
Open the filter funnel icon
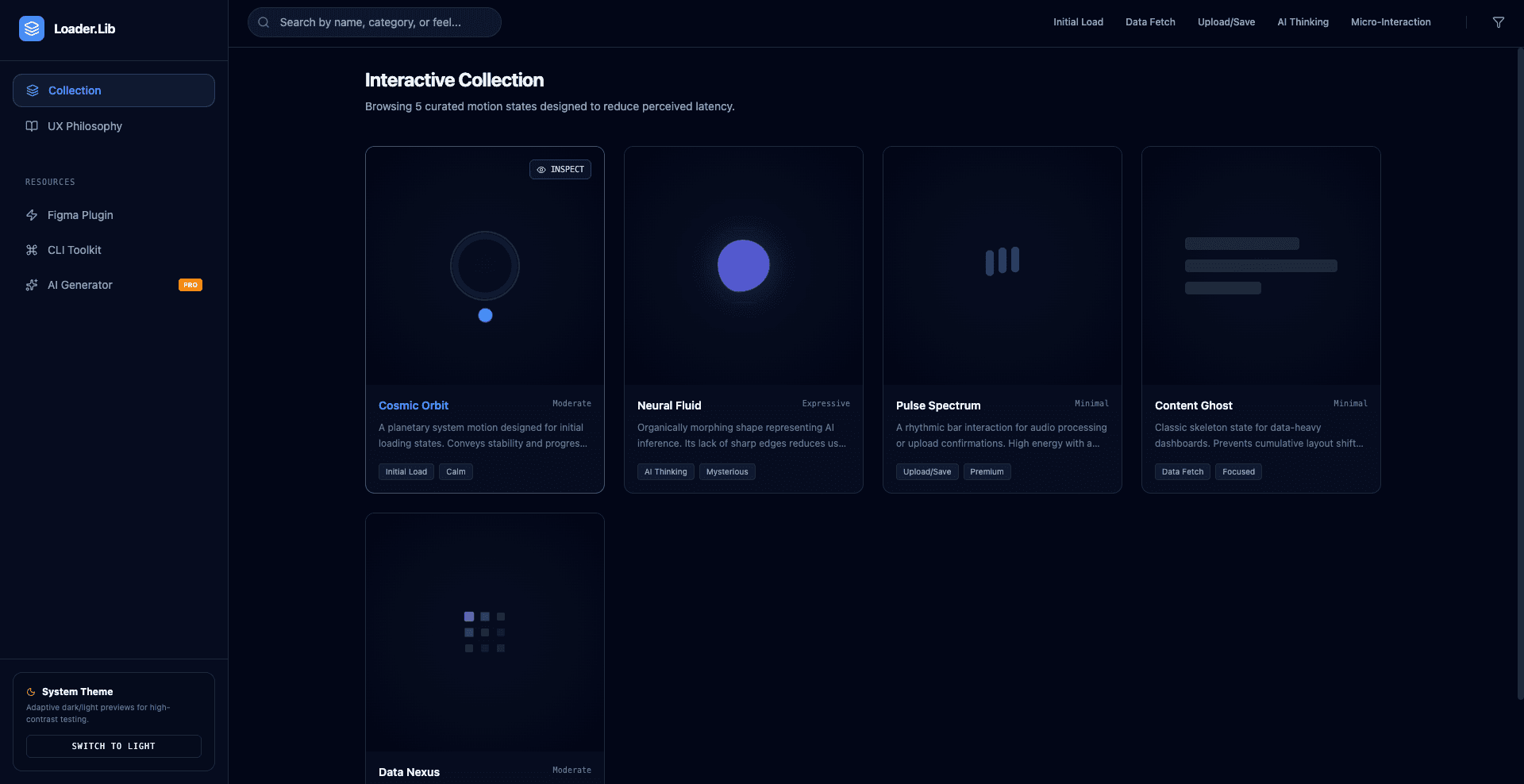pos(1499,22)
